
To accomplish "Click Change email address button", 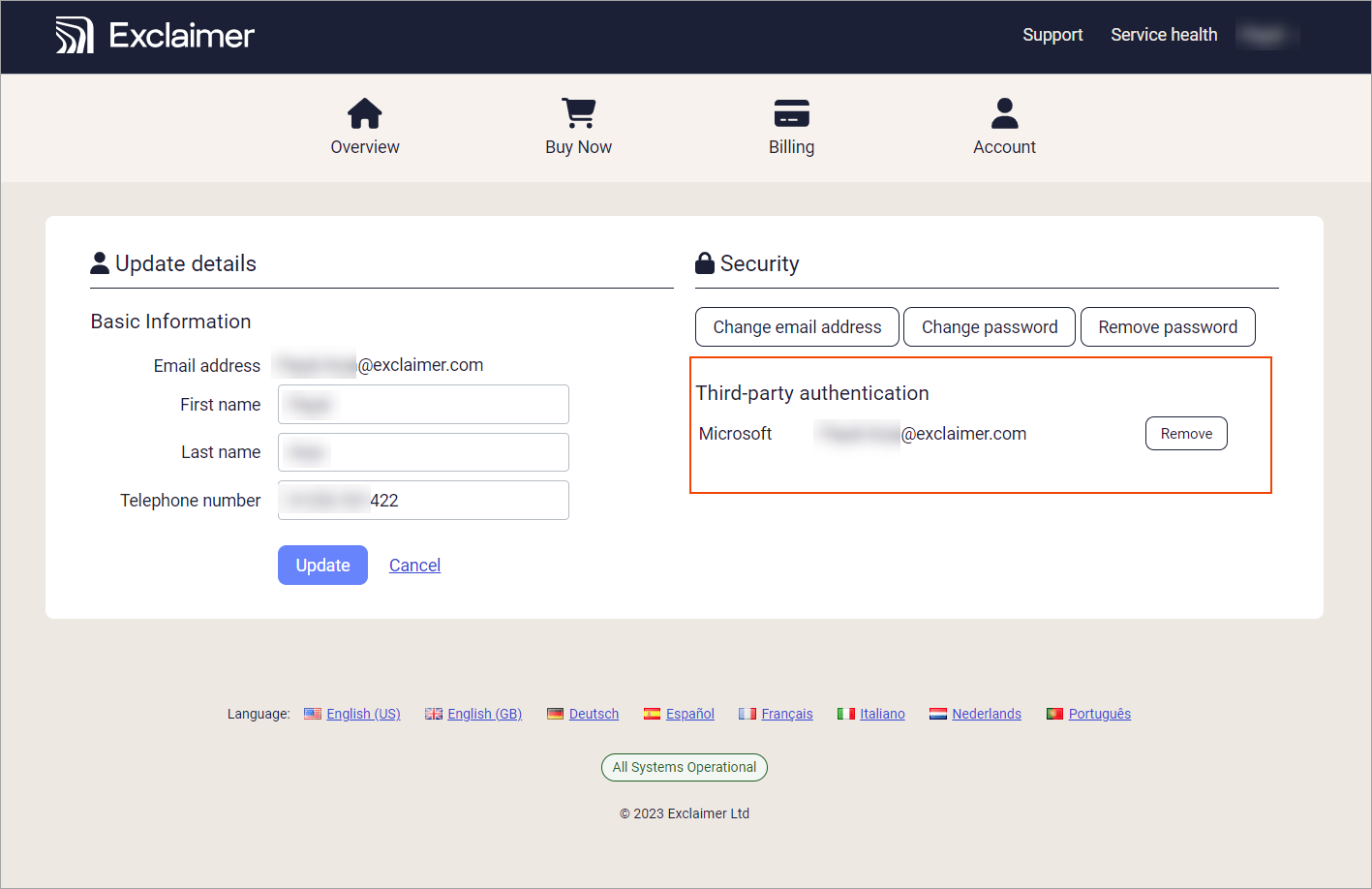I will (x=797, y=327).
